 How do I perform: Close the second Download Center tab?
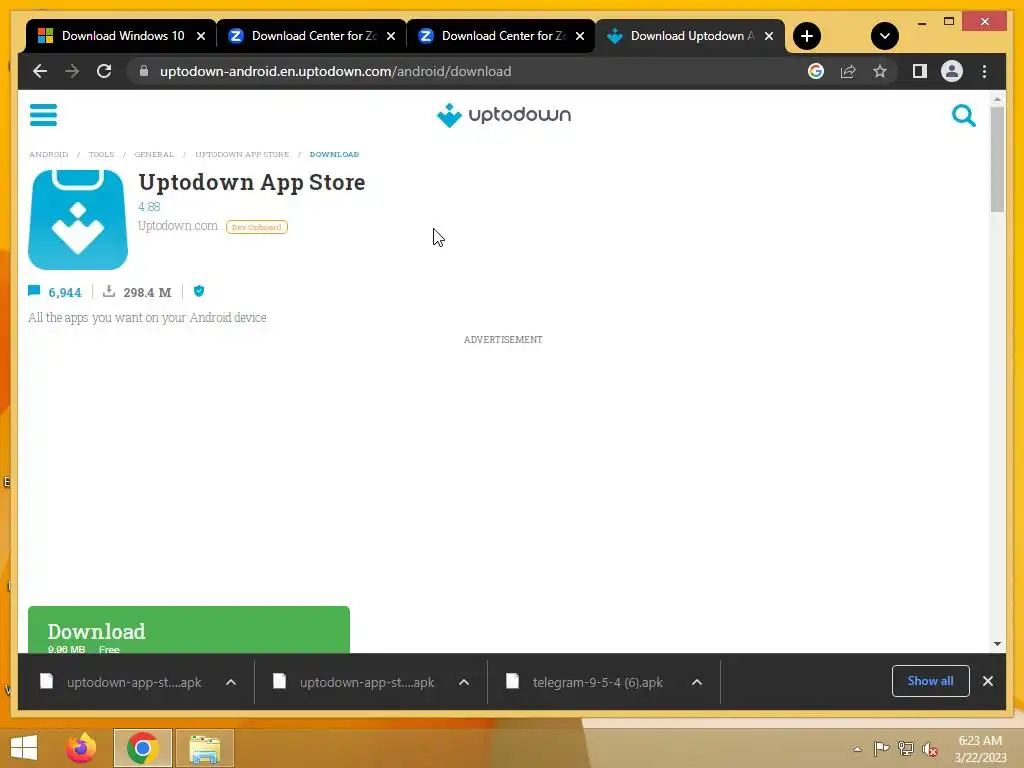pos(579,36)
